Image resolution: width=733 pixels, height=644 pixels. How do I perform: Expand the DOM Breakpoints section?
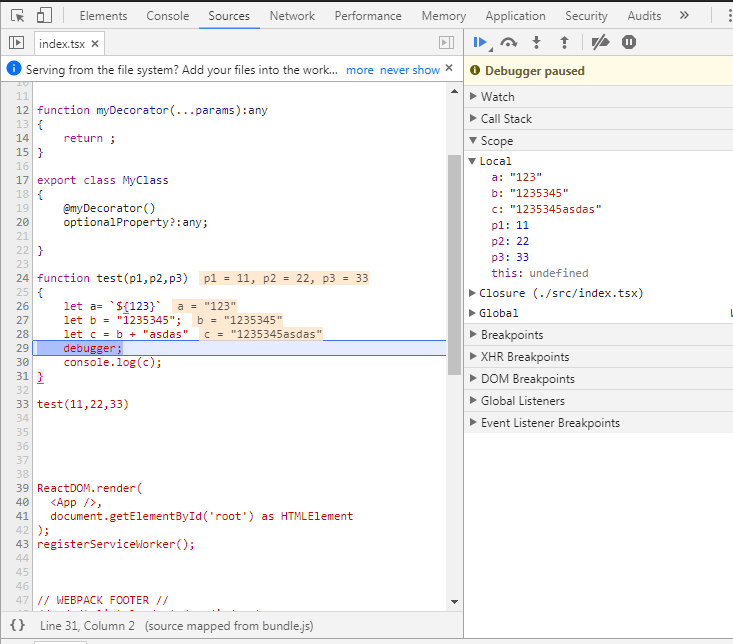(x=598, y=379)
